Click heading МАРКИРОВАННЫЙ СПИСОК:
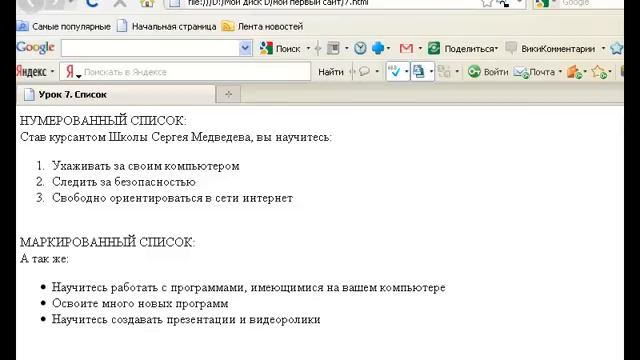This screenshot has width=640, height=360. 108,242
